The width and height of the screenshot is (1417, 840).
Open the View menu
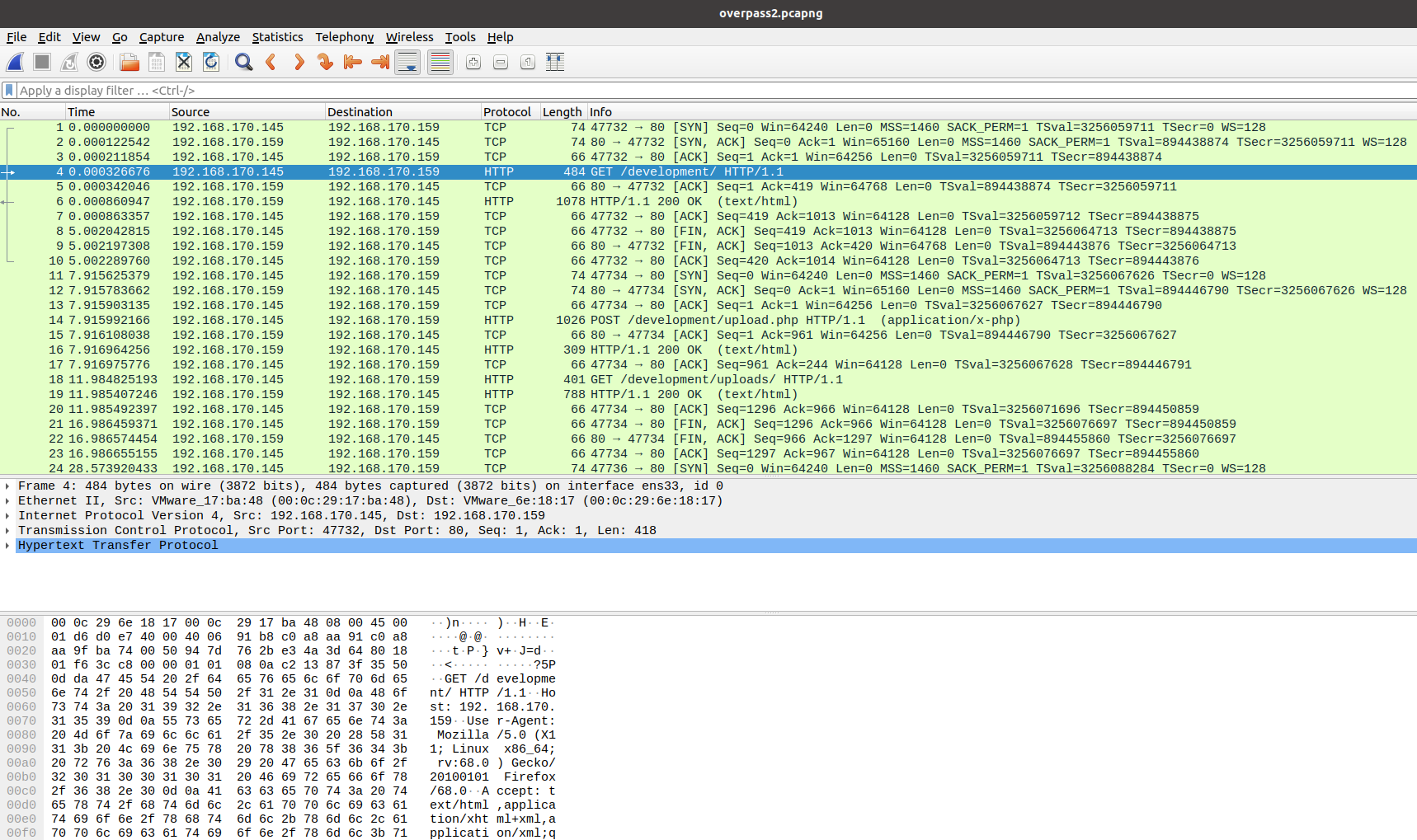(x=86, y=37)
